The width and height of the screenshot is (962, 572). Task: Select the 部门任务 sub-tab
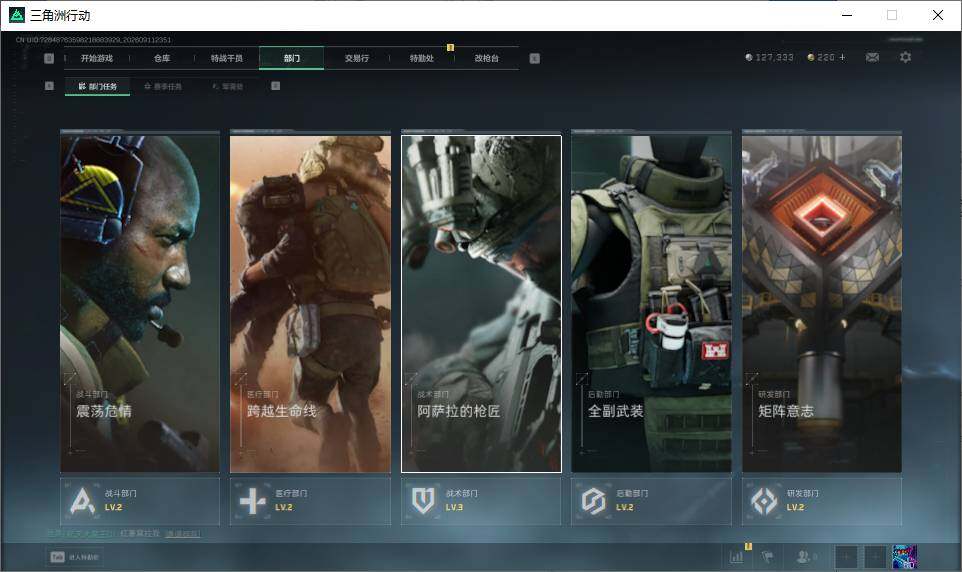click(98, 87)
